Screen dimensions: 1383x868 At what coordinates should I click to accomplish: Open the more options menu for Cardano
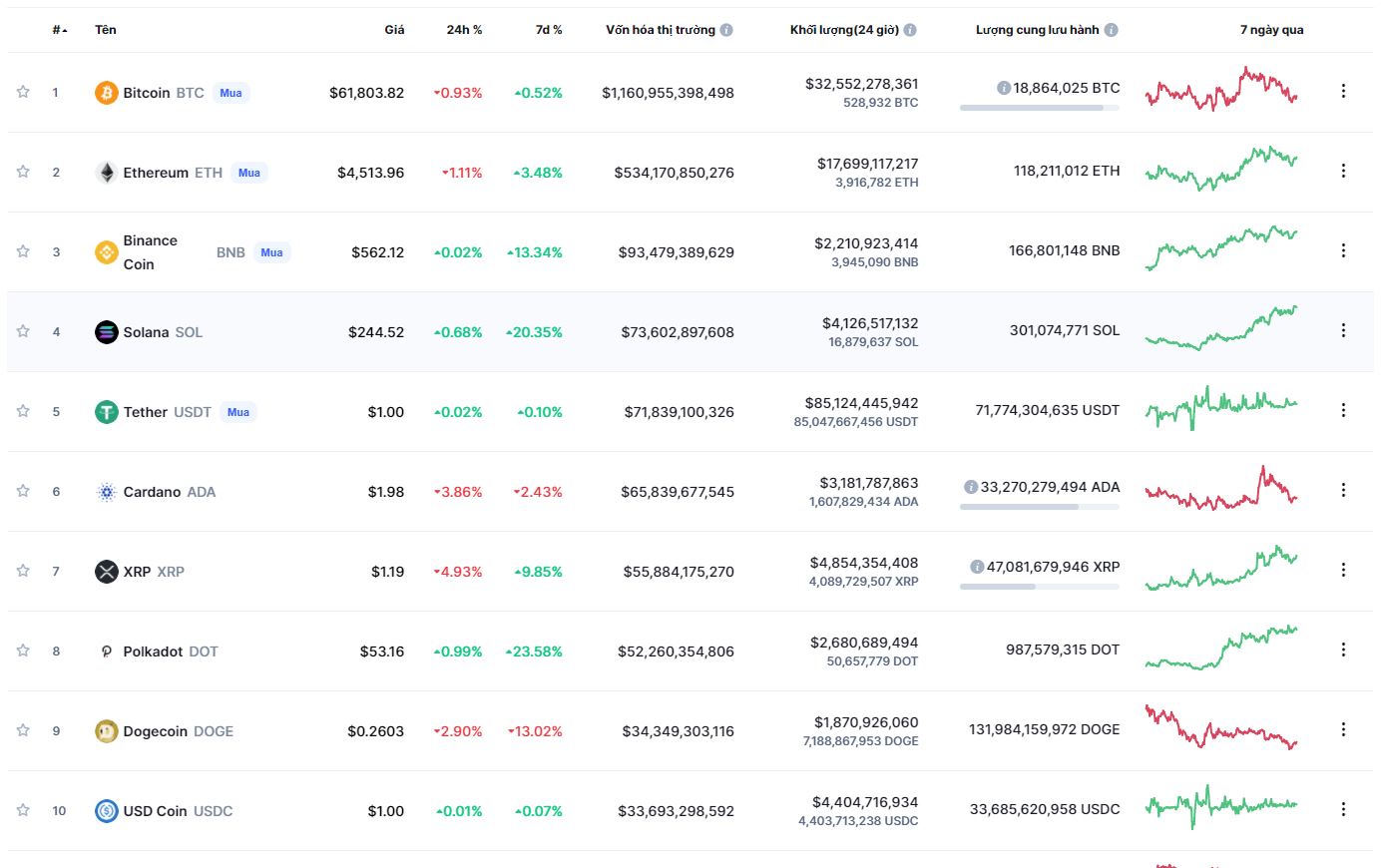[x=1343, y=490]
